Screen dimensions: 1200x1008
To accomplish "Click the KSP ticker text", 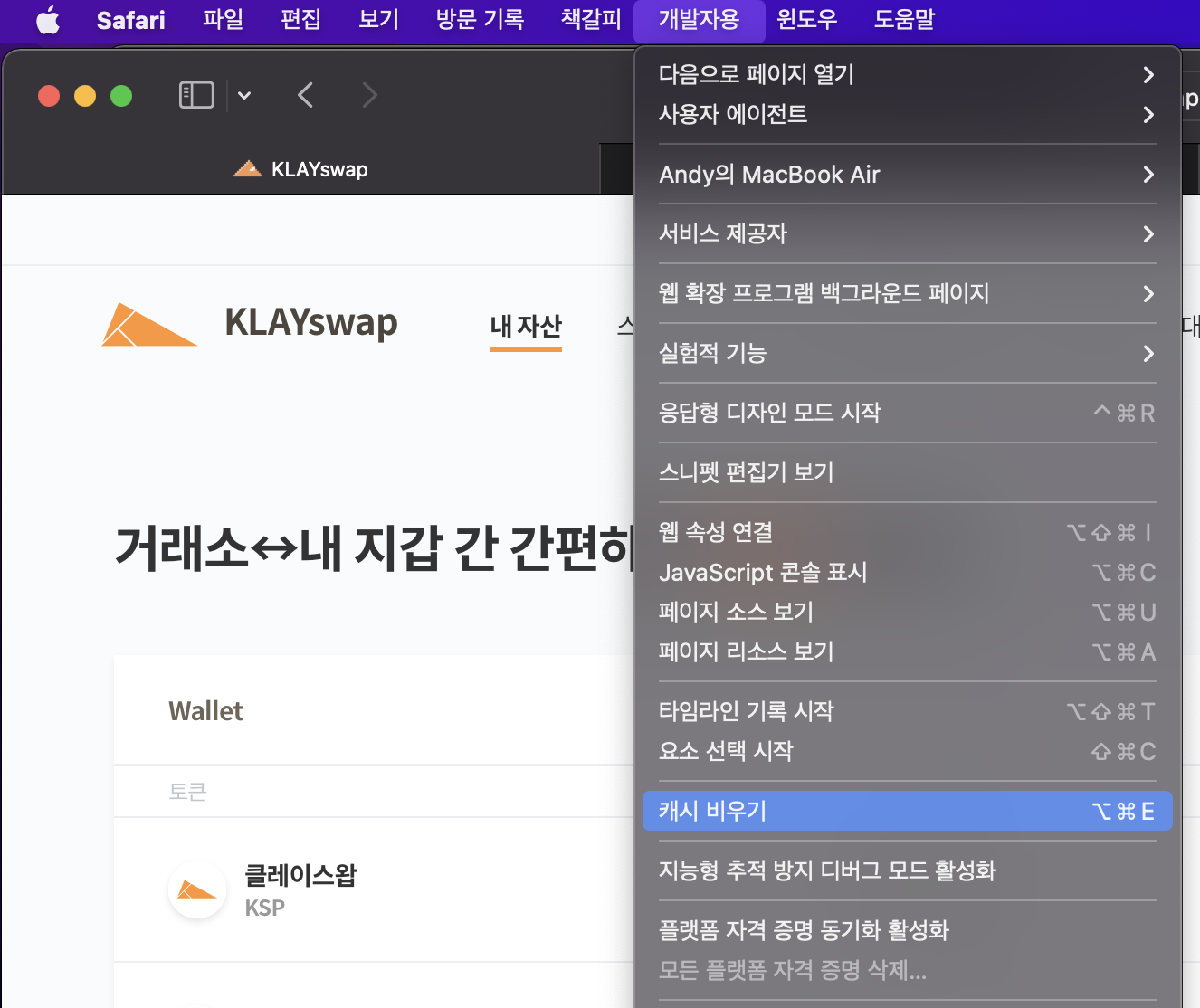I will [265, 908].
